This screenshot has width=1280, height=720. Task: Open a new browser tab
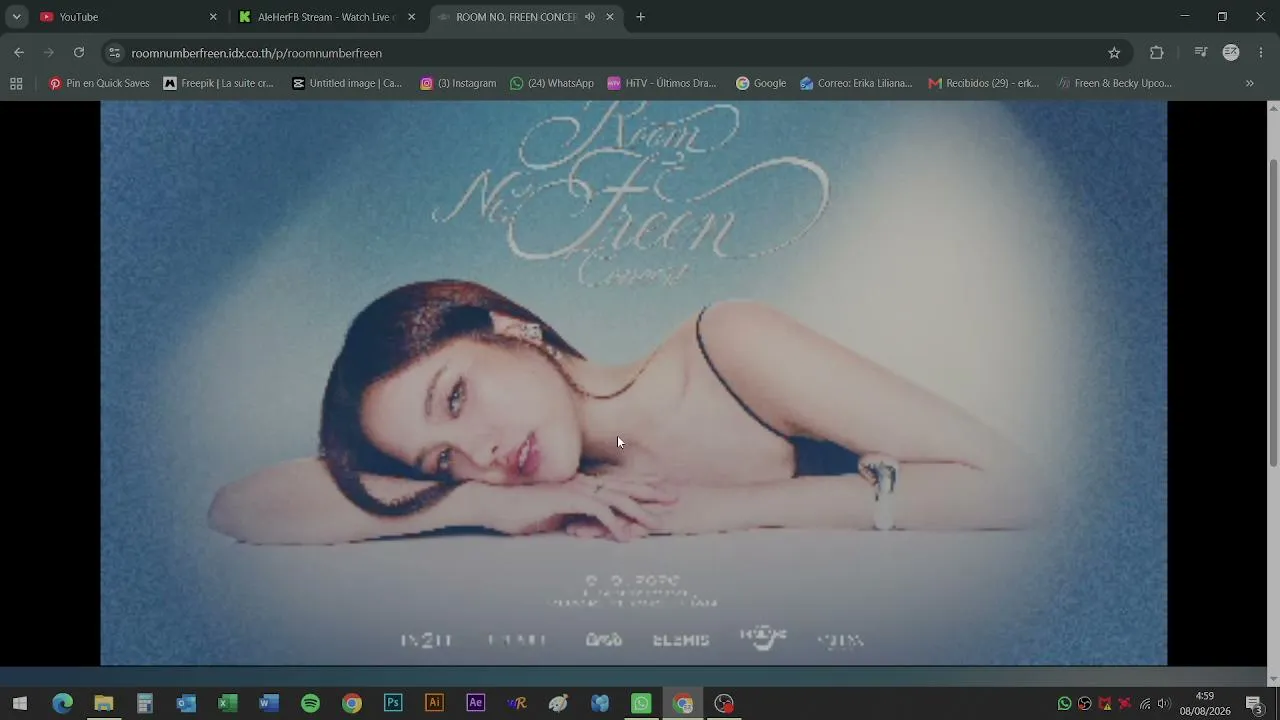coord(641,17)
